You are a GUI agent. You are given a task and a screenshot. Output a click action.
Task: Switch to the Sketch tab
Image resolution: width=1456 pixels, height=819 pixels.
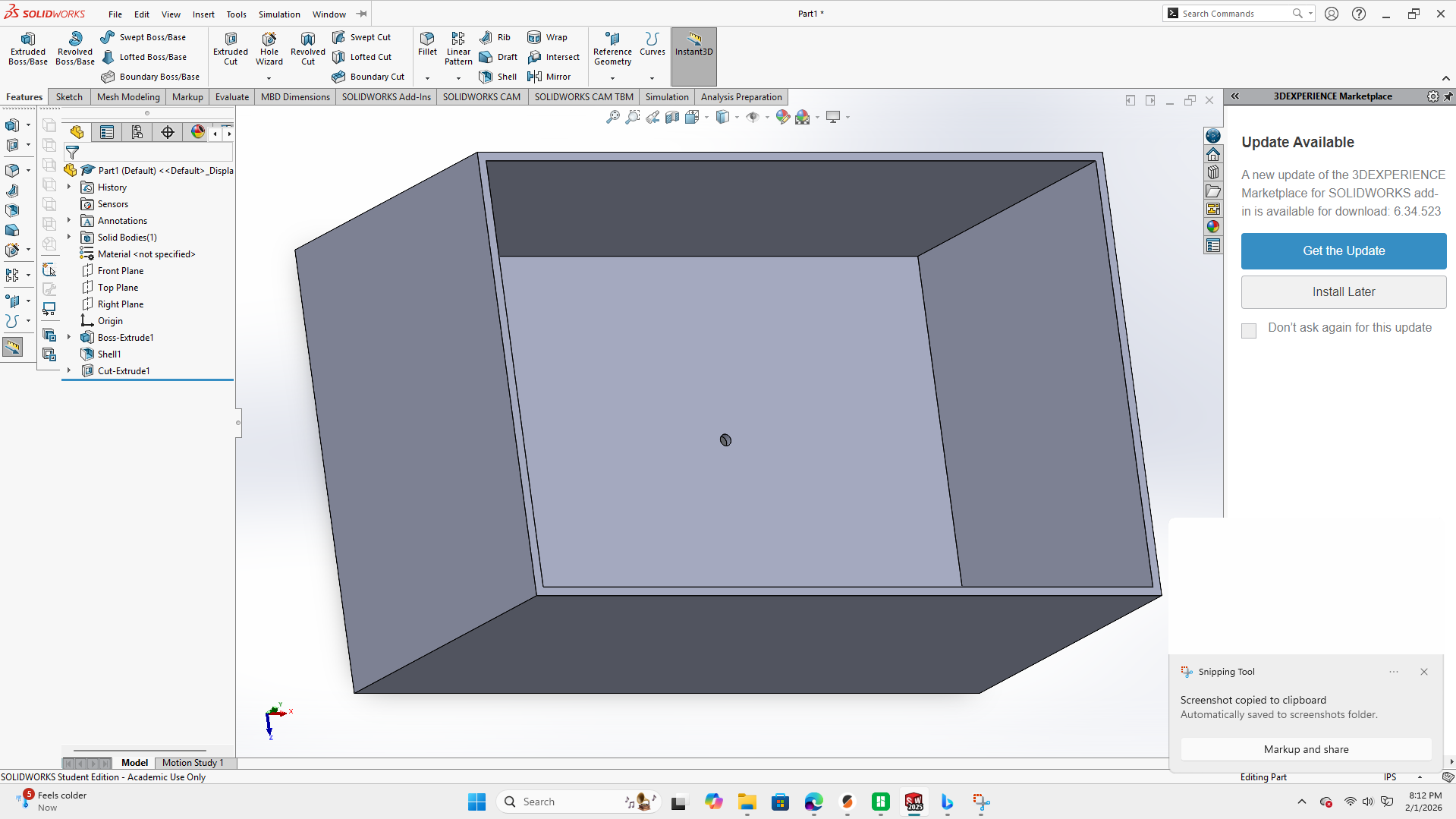69,96
